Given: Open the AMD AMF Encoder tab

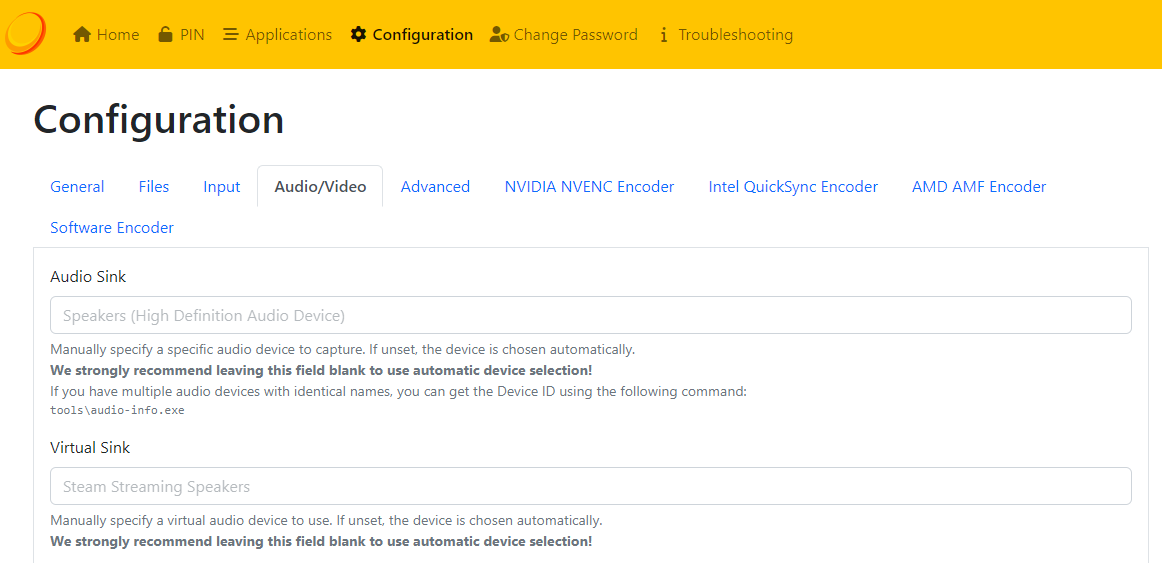Looking at the screenshot, I should tap(979, 187).
